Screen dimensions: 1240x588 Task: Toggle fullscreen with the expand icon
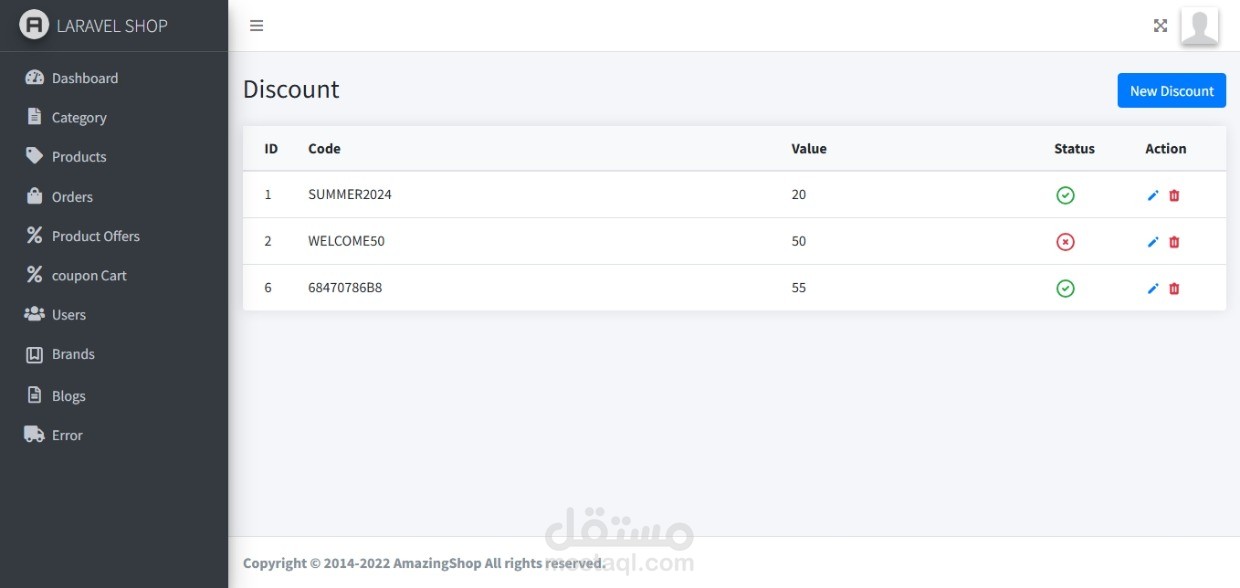coord(1160,26)
